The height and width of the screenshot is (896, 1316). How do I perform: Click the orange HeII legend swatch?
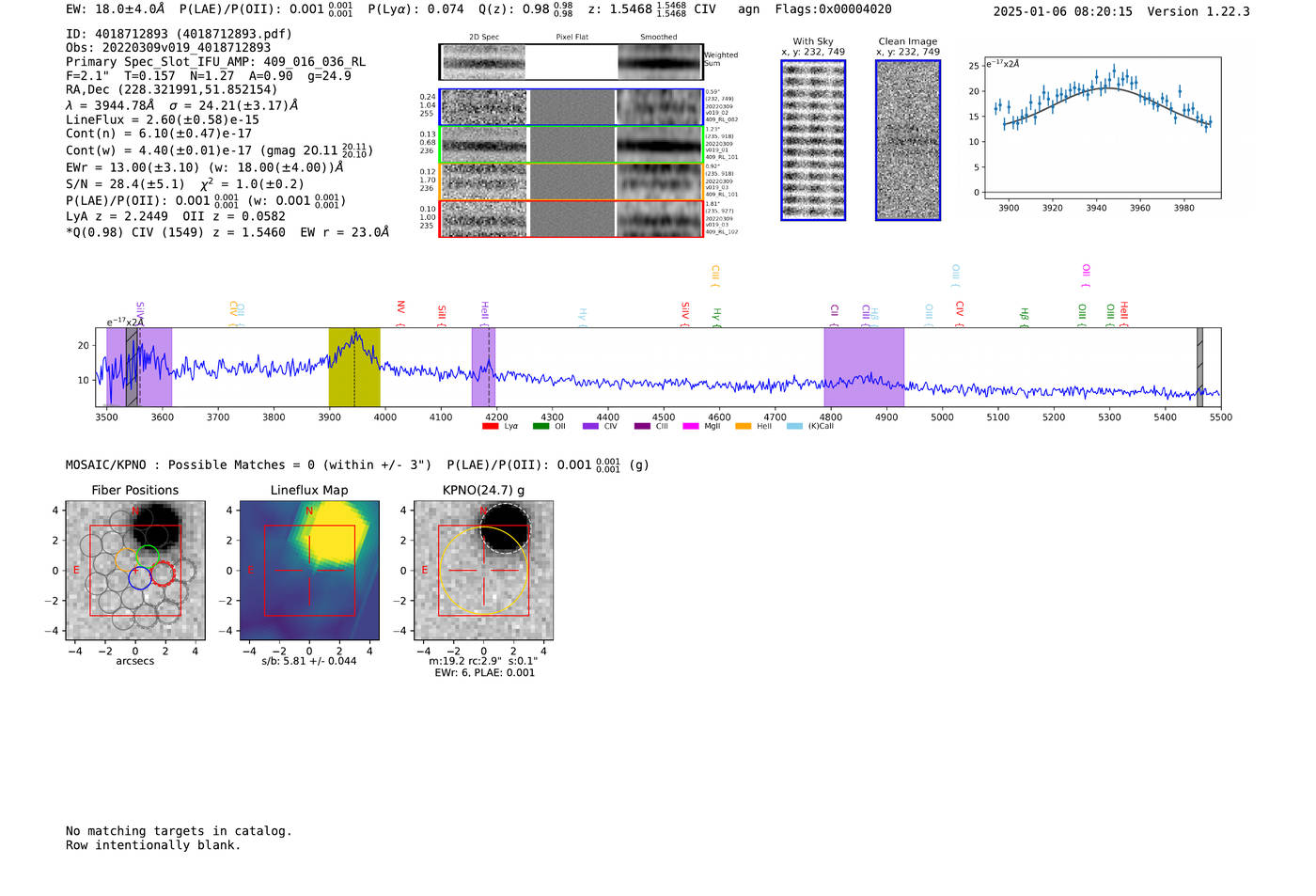(x=744, y=427)
